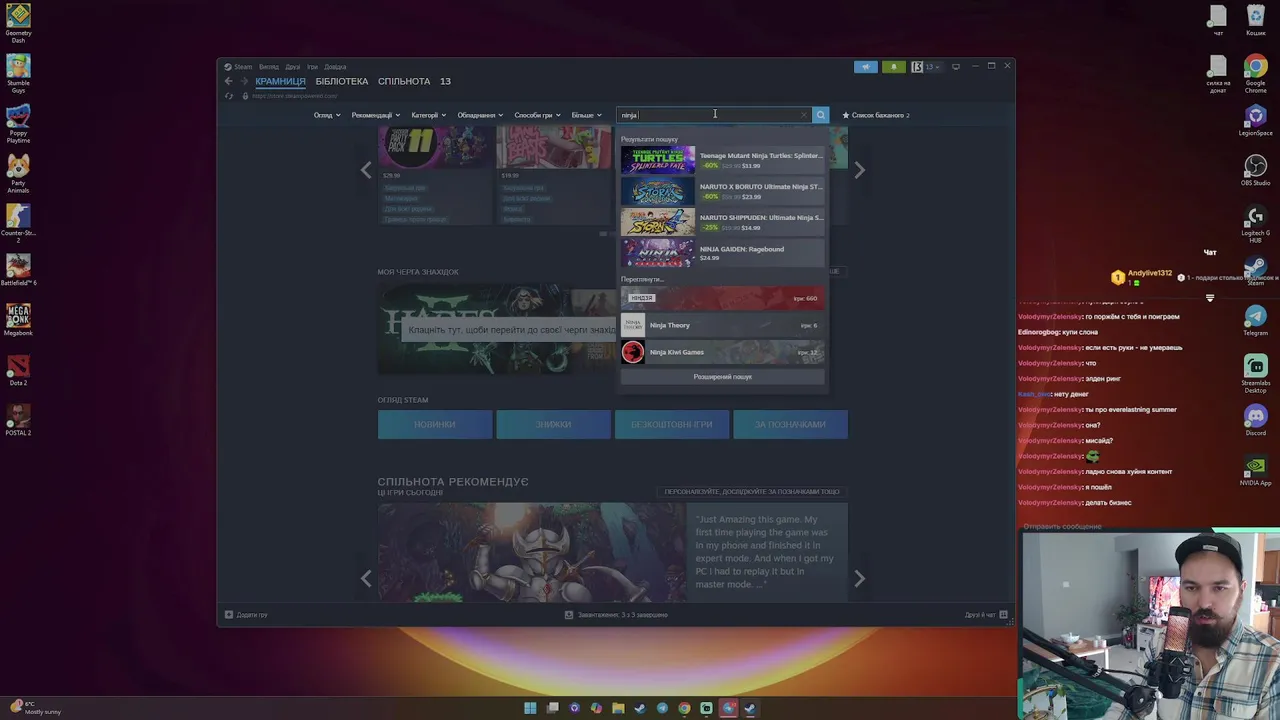This screenshot has height=720, width=1280.
Task: Open Battlefield 6 desktop shortcut
Action: [18, 270]
